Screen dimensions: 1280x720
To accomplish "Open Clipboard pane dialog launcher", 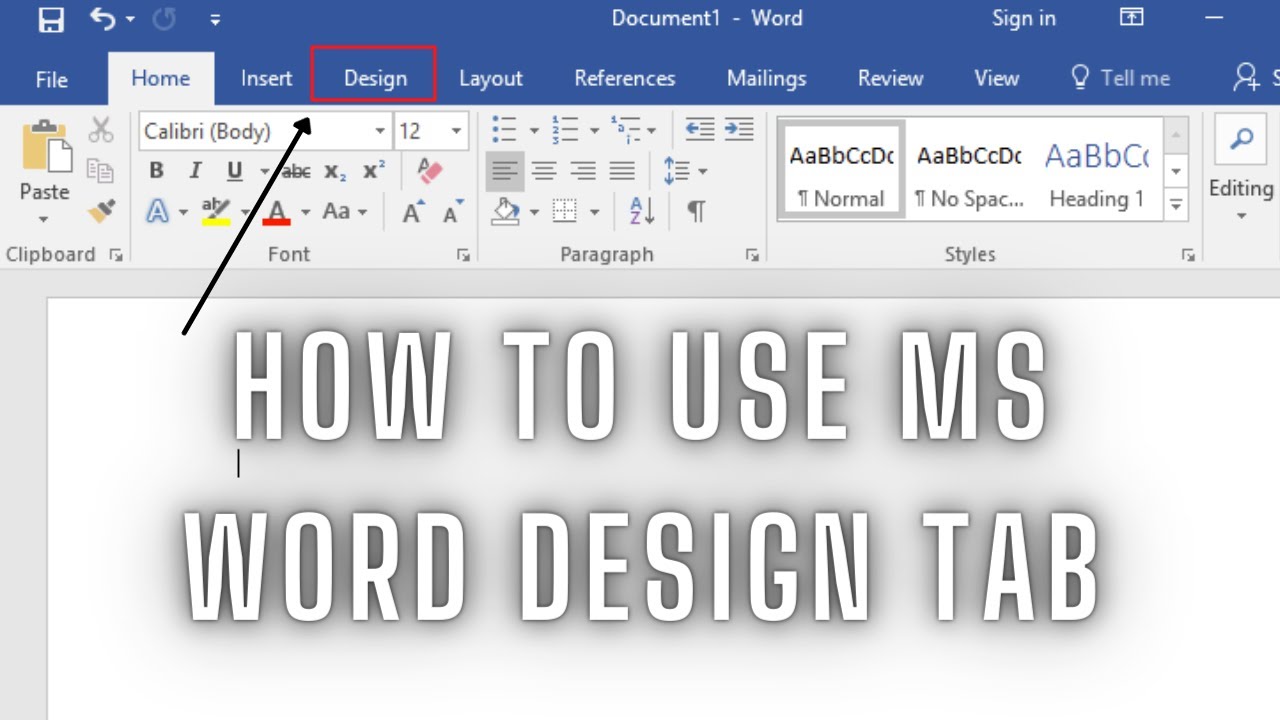I will [115, 255].
